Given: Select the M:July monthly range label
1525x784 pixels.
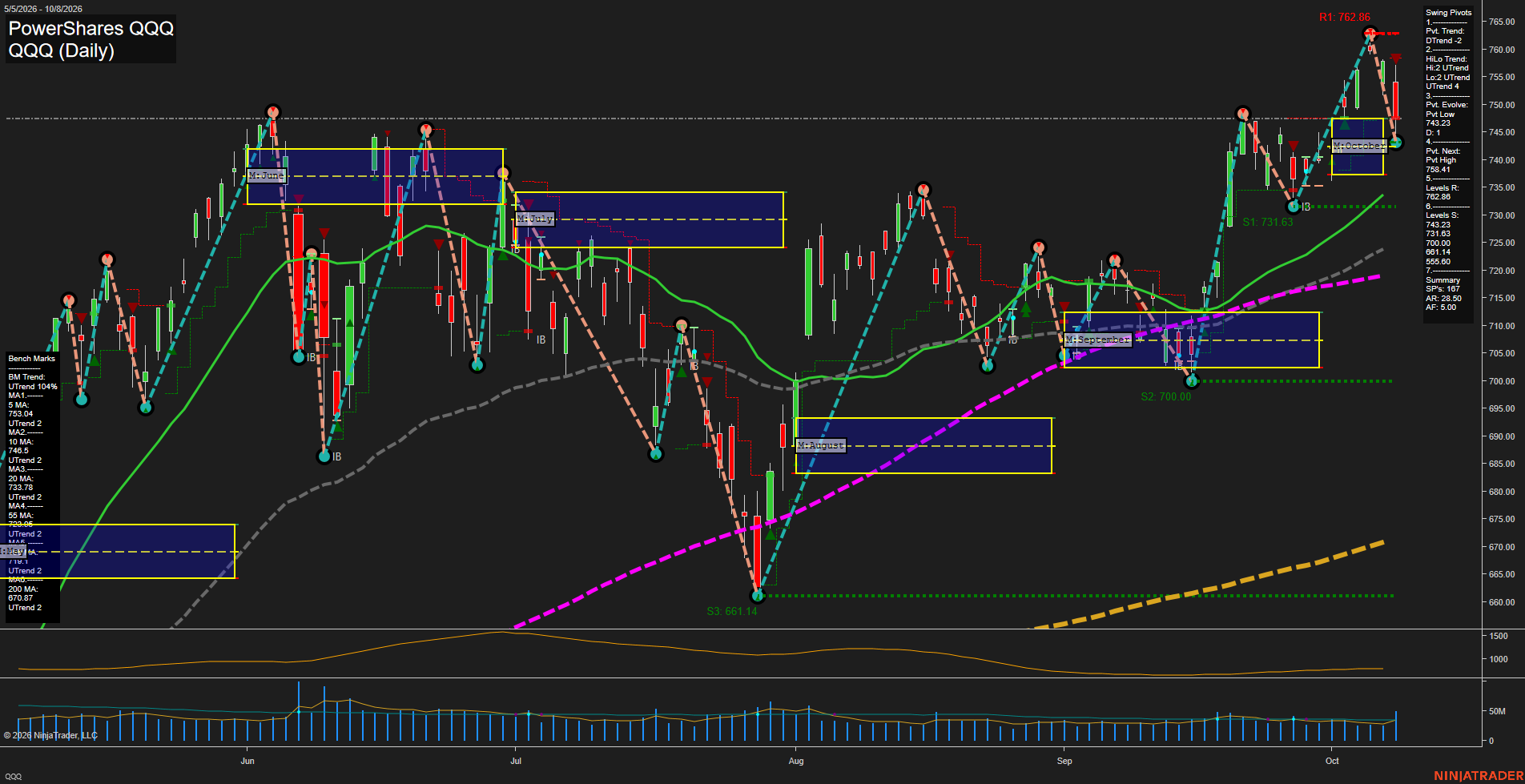Looking at the screenshot, I should pos(535,219).
